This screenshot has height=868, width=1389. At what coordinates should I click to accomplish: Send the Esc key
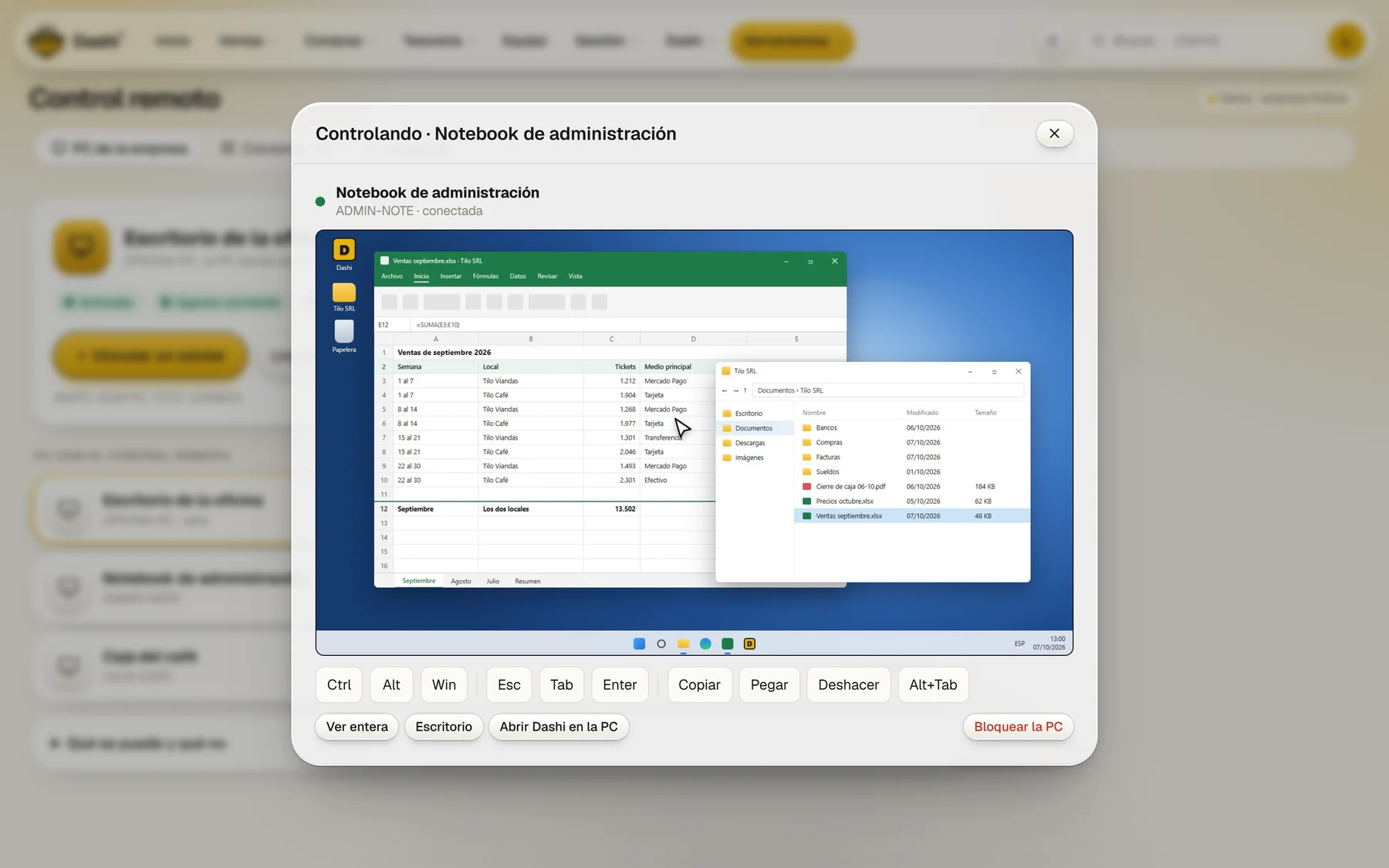(x=509, y=684)
